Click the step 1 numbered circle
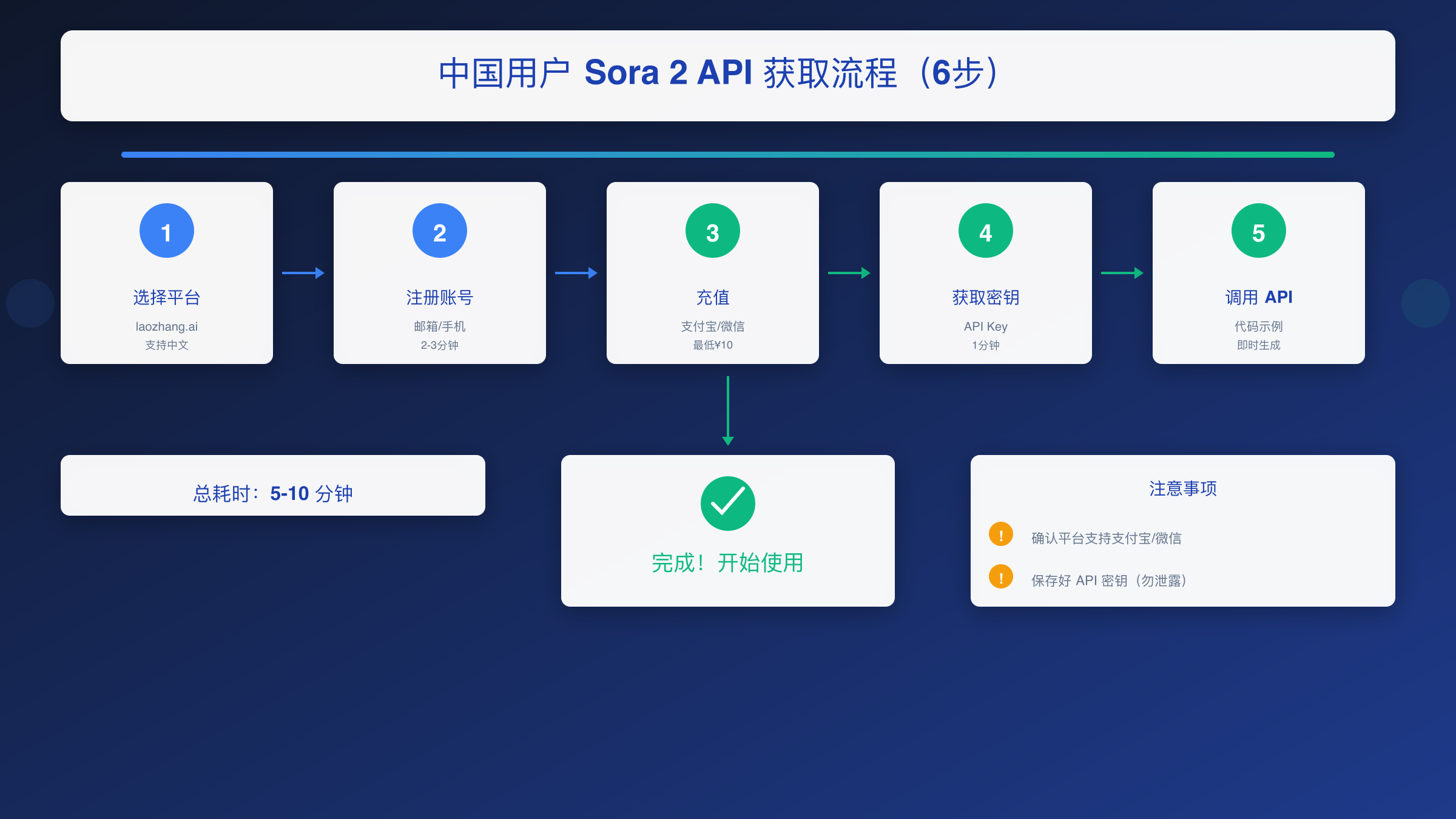The width and height of the screenshot is (1456, 819). point(166,230)
